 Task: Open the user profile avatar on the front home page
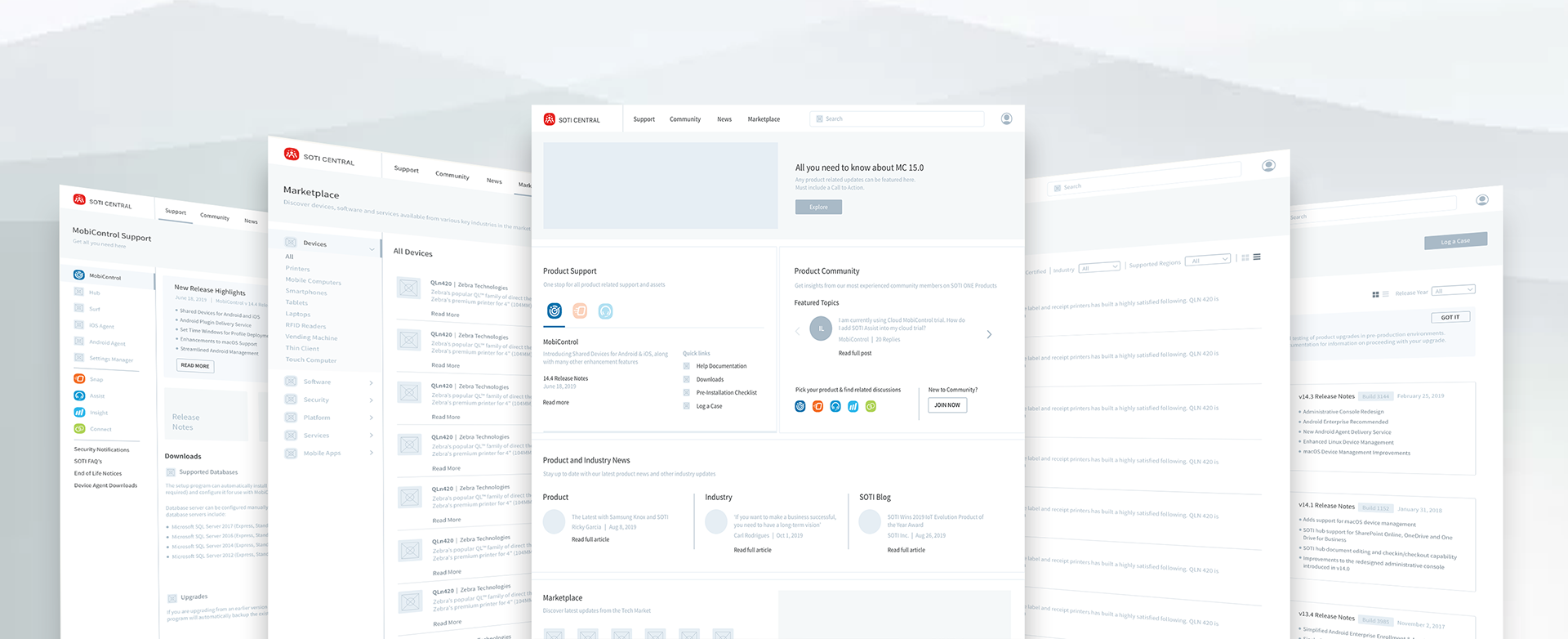point(1006,119)
